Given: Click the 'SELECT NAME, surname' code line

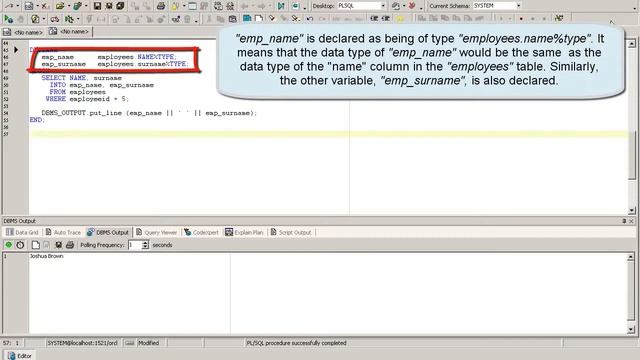Looking at the screenshot, I should pyautogui.click(x=82, y=78).
